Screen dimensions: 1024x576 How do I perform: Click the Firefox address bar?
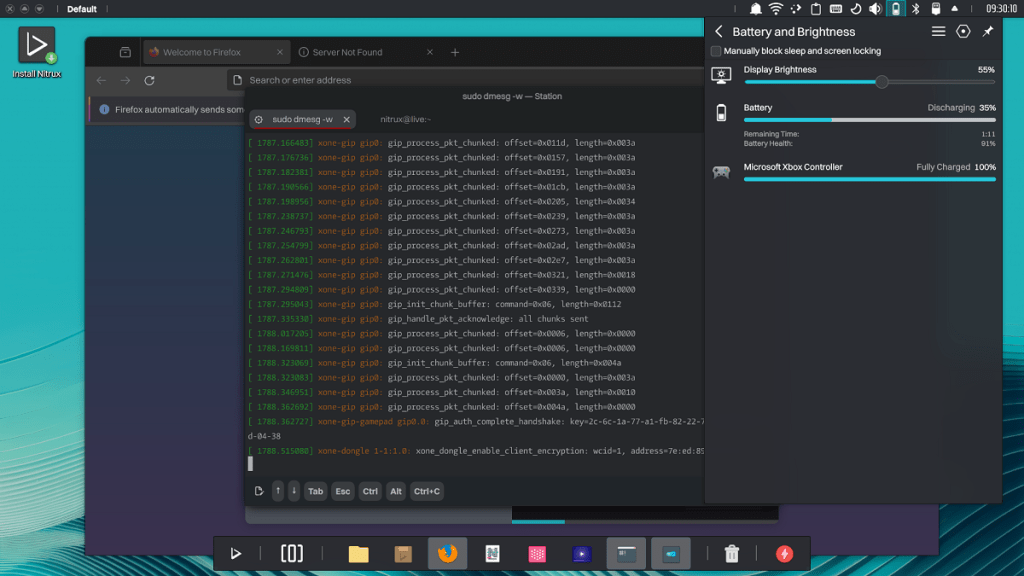400,80
